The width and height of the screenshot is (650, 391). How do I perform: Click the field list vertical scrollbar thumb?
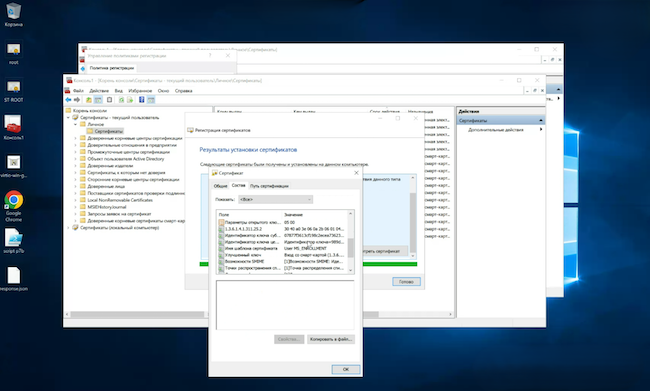[x=351, y=248]
